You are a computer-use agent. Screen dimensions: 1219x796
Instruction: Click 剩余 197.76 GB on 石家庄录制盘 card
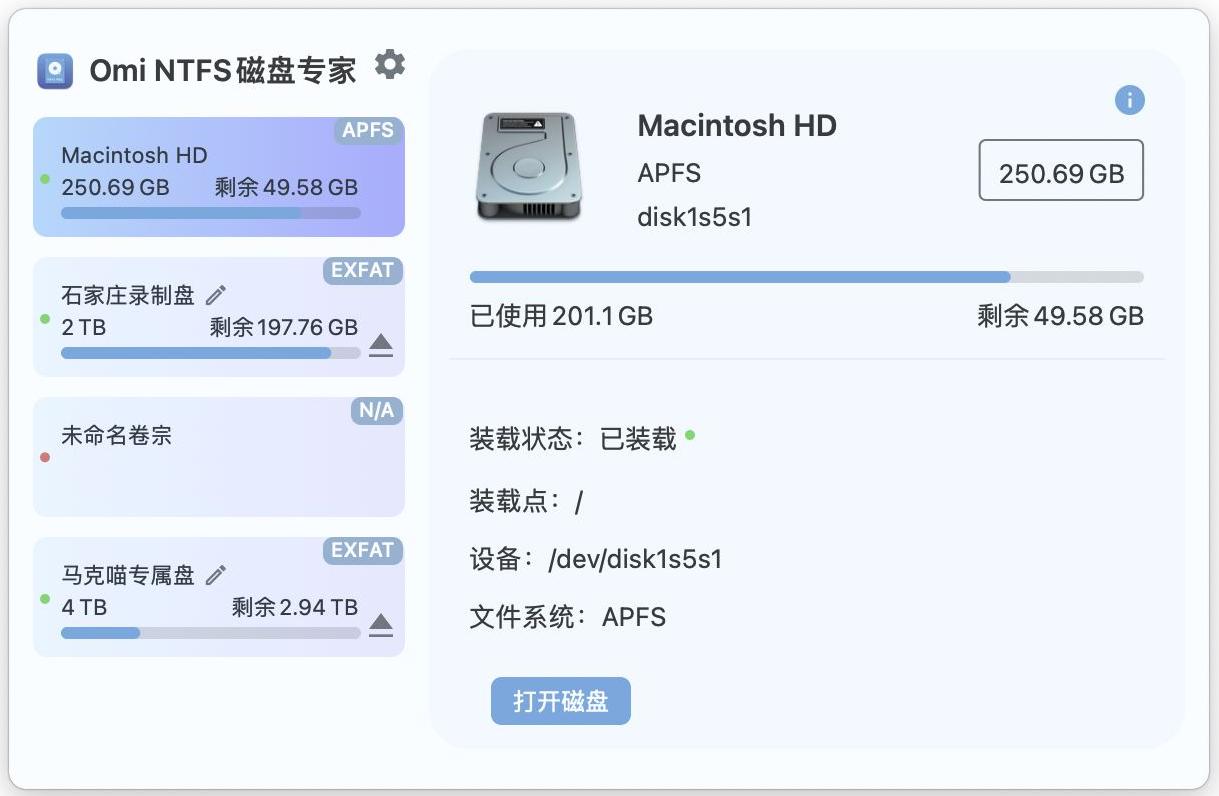pos(284,327)
